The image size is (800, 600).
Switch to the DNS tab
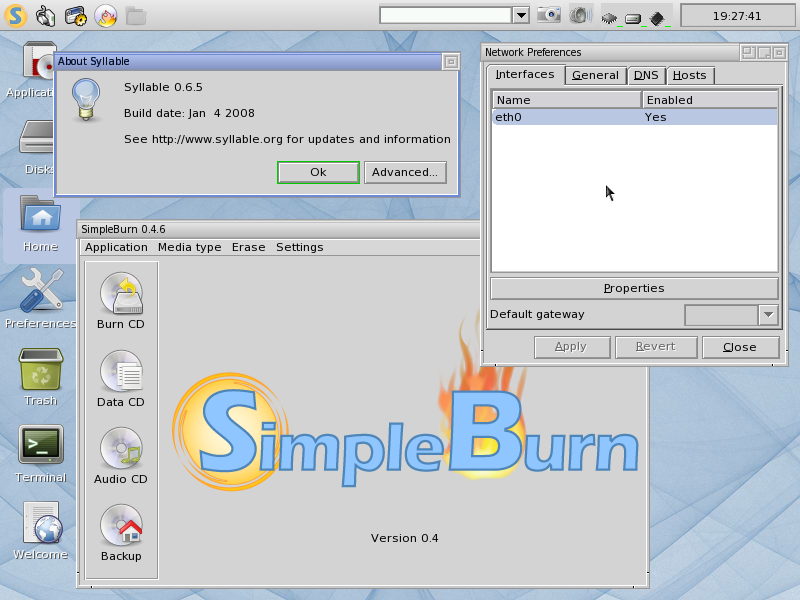(x=646, y=76)
